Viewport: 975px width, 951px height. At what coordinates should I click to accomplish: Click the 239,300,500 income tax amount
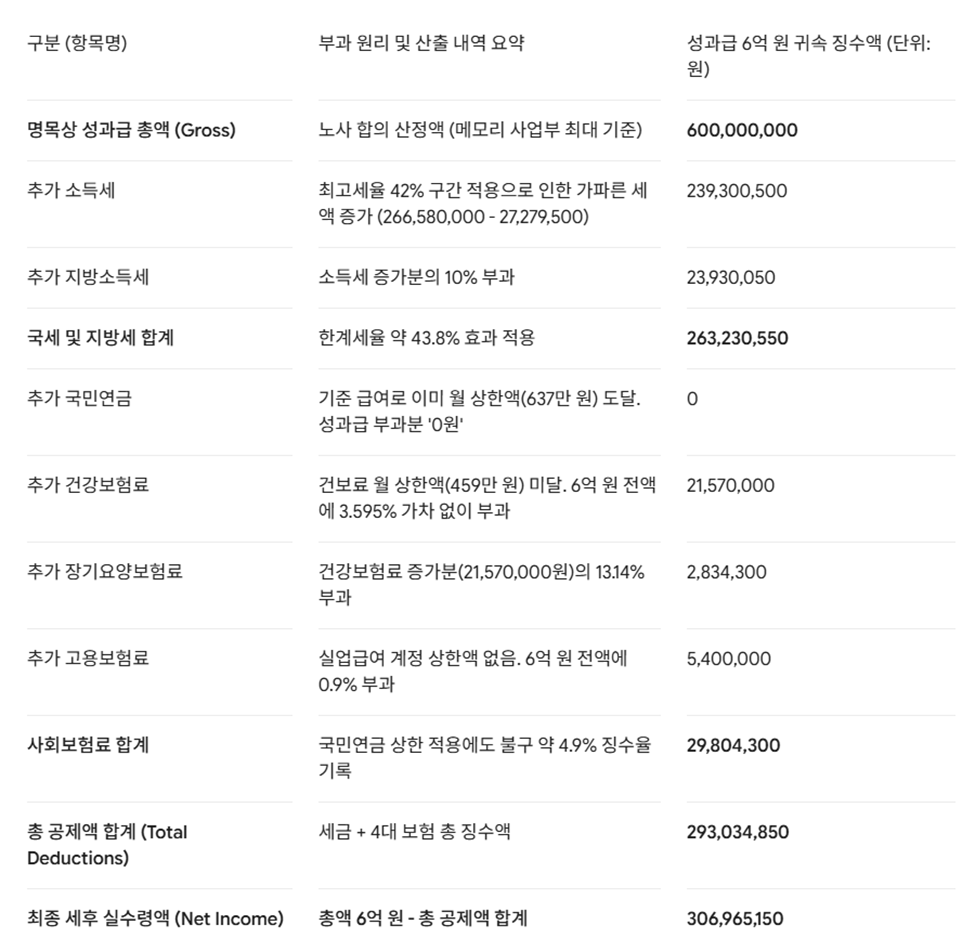[737, 191]
